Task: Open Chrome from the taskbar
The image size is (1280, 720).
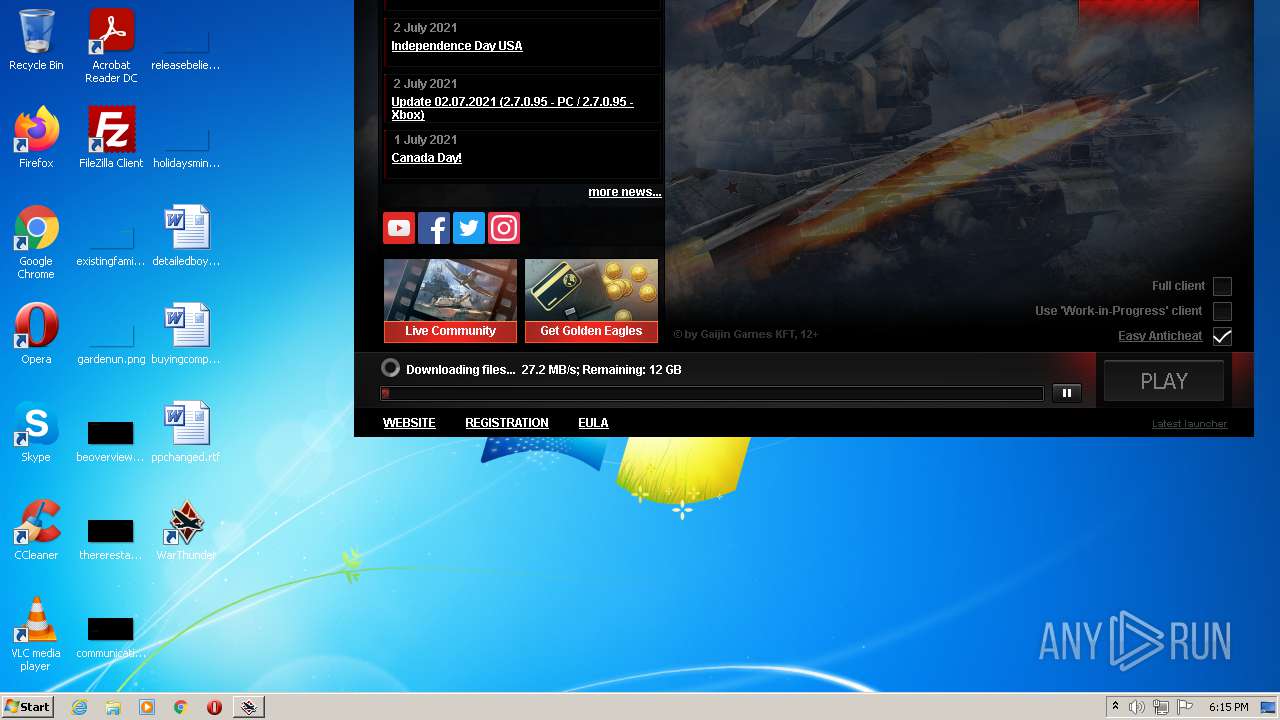Action: point(181,707)
